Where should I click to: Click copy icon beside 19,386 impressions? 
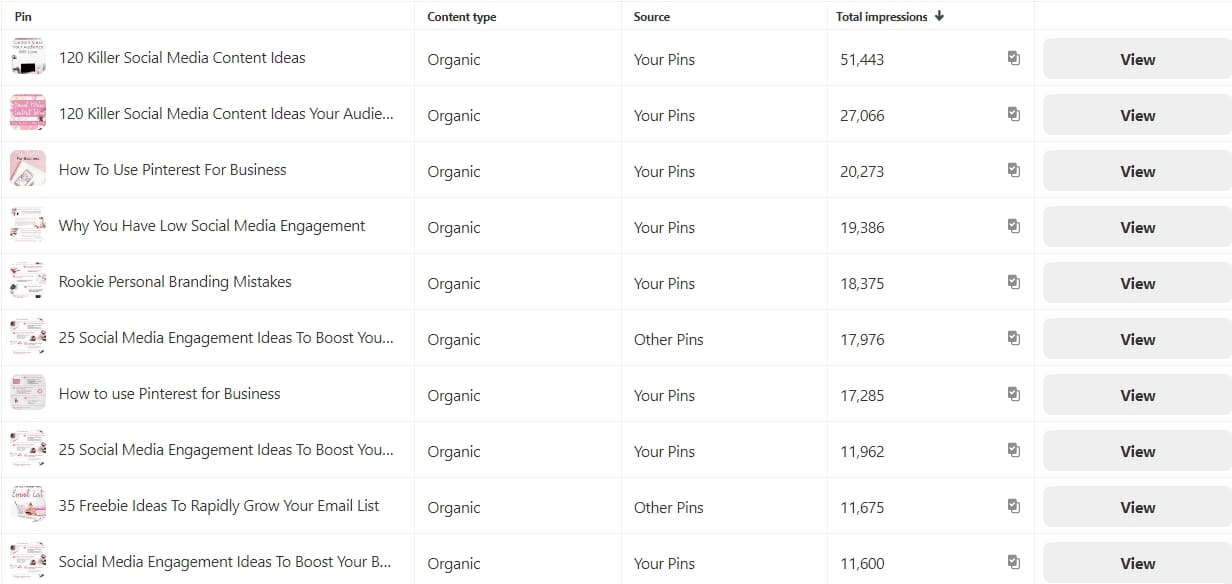1013,227
